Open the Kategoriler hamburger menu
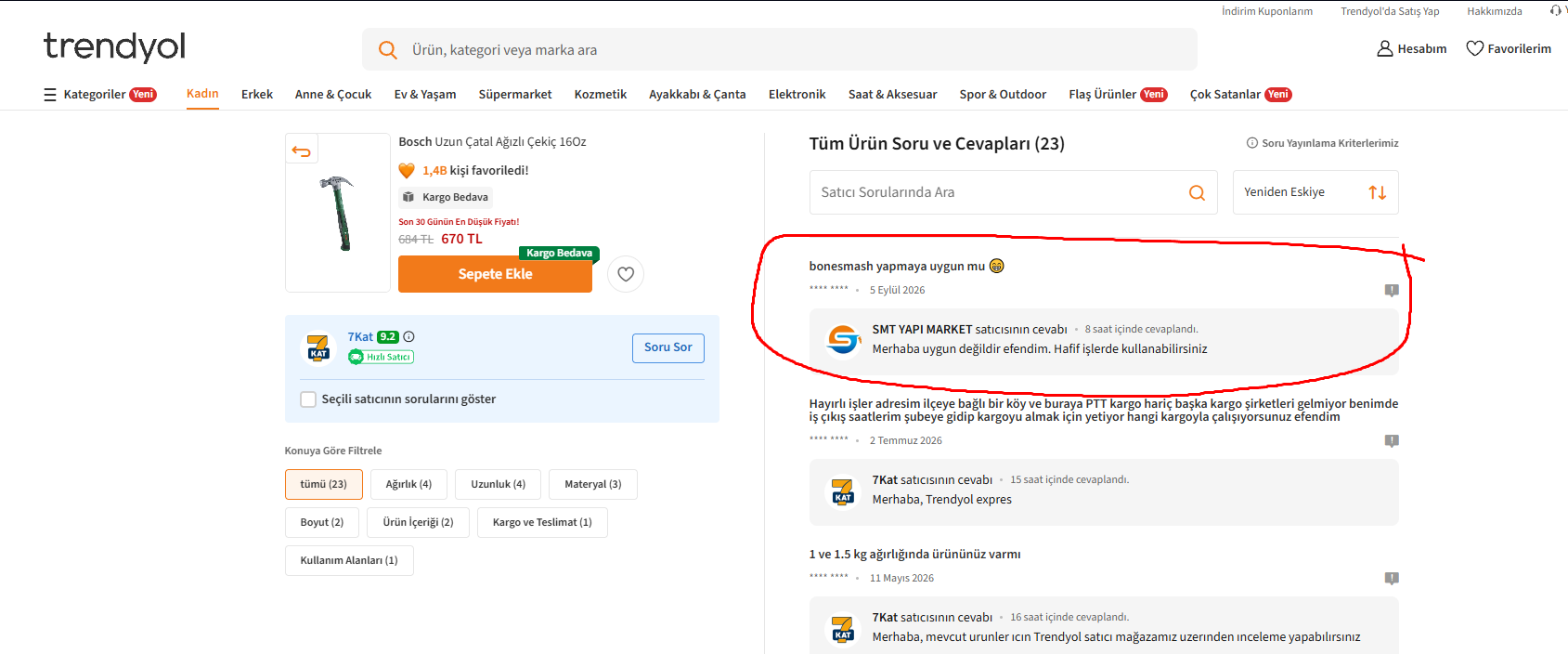The image size is (1568, 654). [x=50, y=95]
